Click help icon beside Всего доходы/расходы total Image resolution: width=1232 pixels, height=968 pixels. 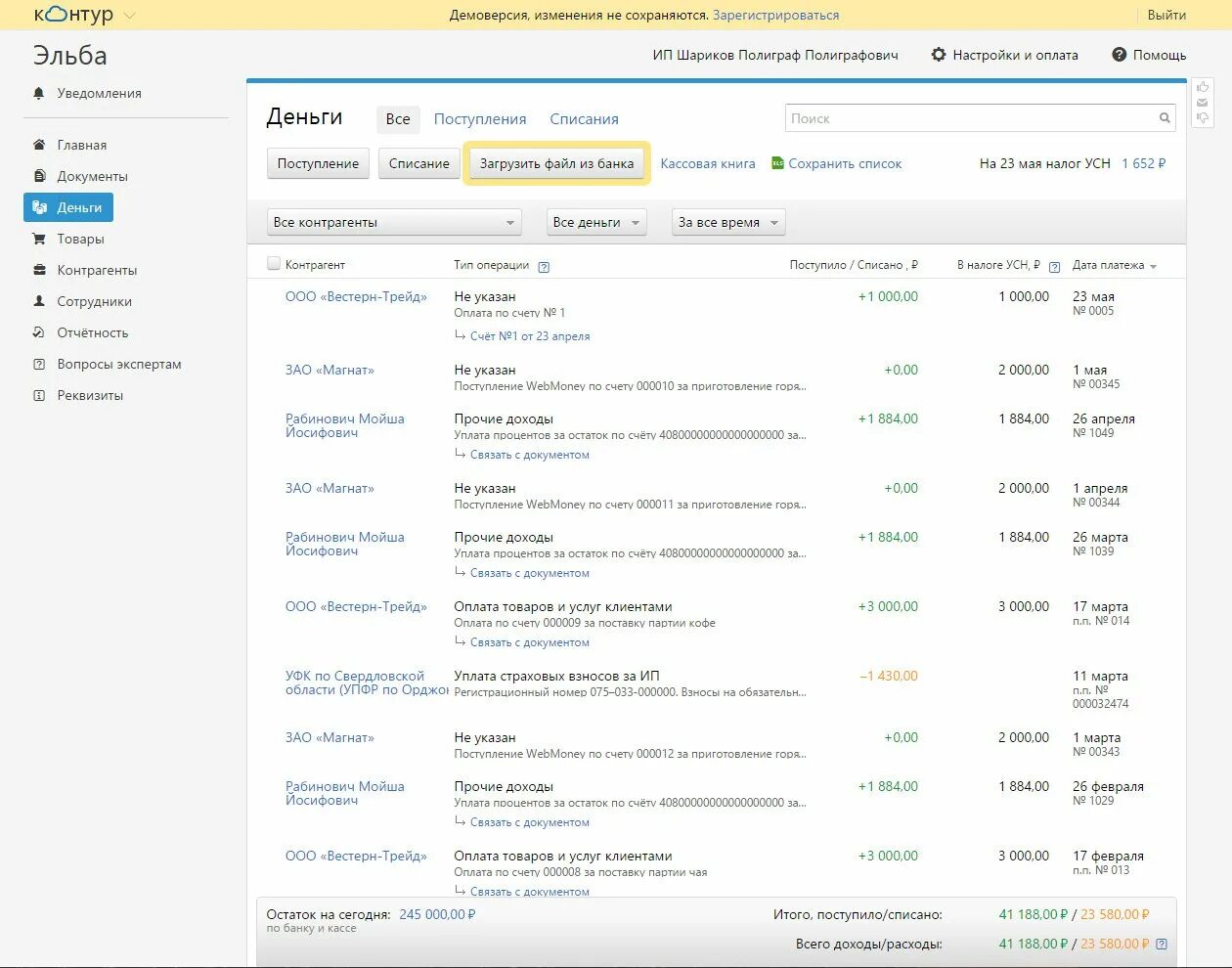1161,944
